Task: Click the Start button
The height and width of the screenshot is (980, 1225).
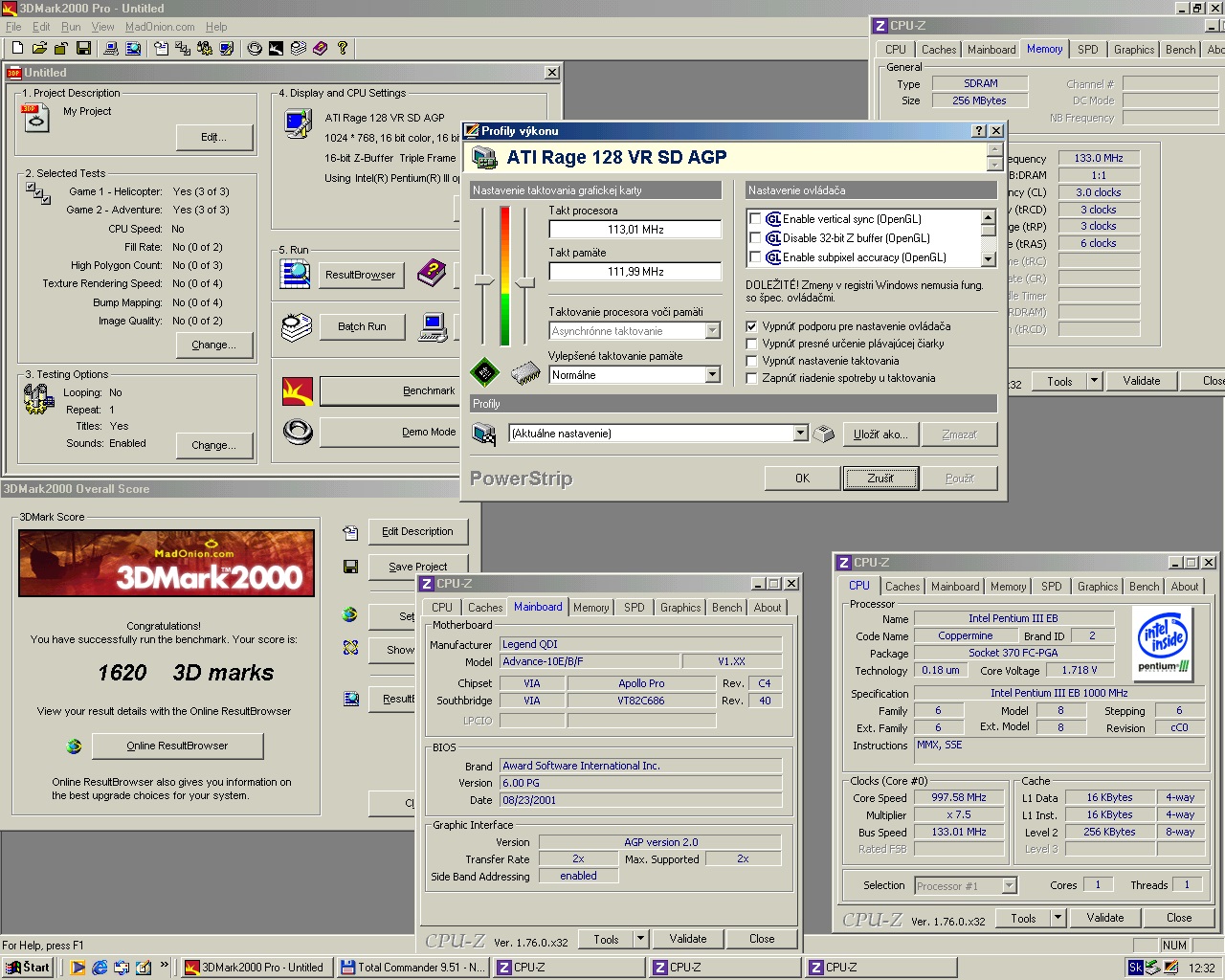Action: pyautogui.click(x=28, y=968)
